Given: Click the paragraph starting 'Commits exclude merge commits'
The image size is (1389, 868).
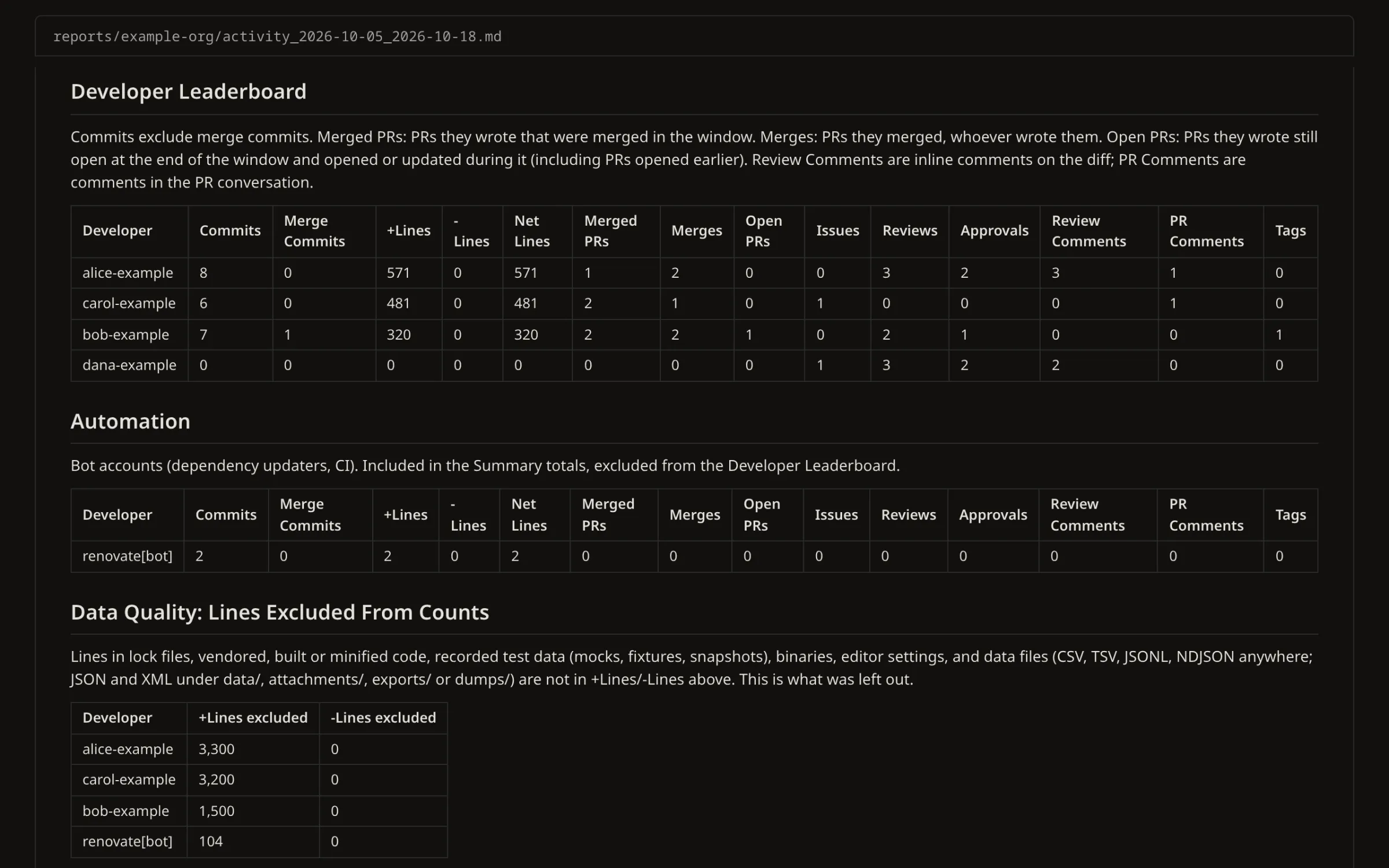Looking at the screenshot, I should point(694,159).
